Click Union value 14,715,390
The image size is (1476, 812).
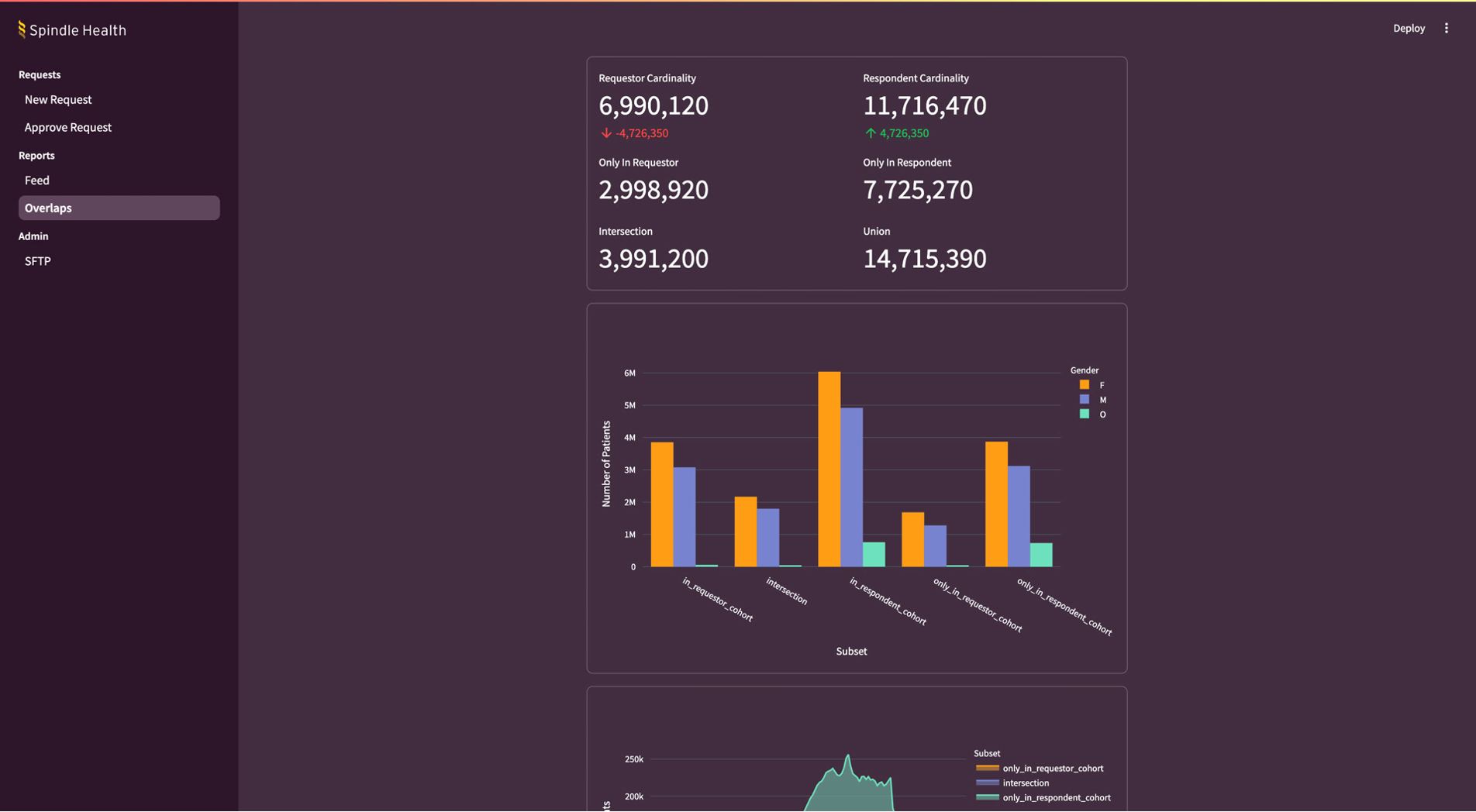(x=925, y=259)
